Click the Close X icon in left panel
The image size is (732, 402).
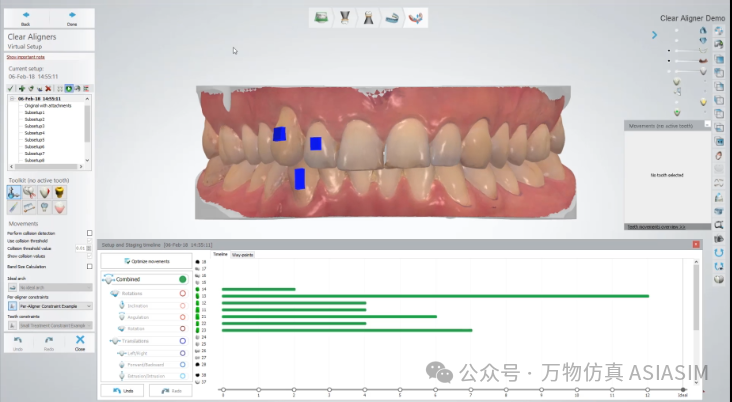tap(79, 341)
